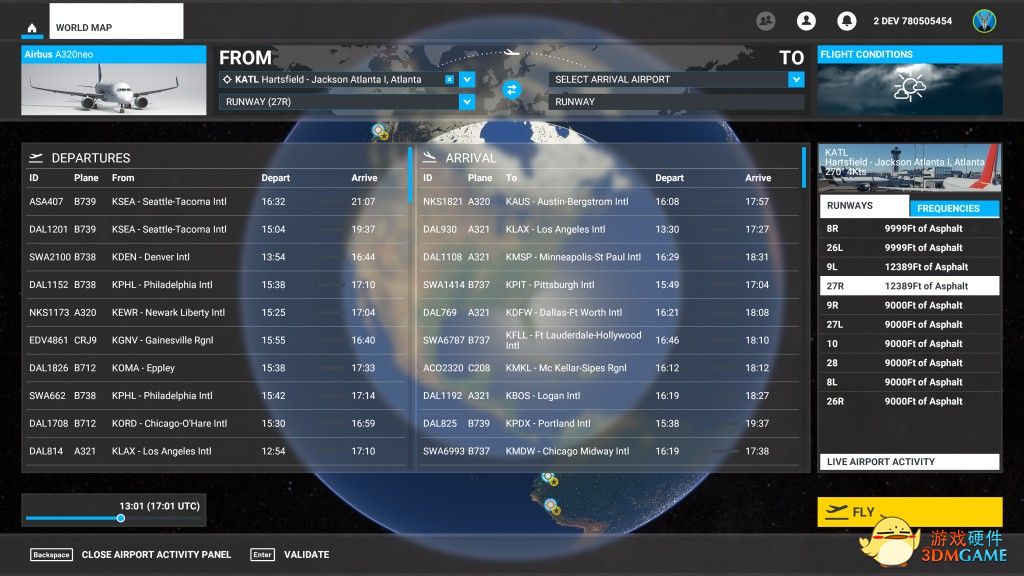
Task: Select departure flight SWA2100 from Denver
Action: 216,257
